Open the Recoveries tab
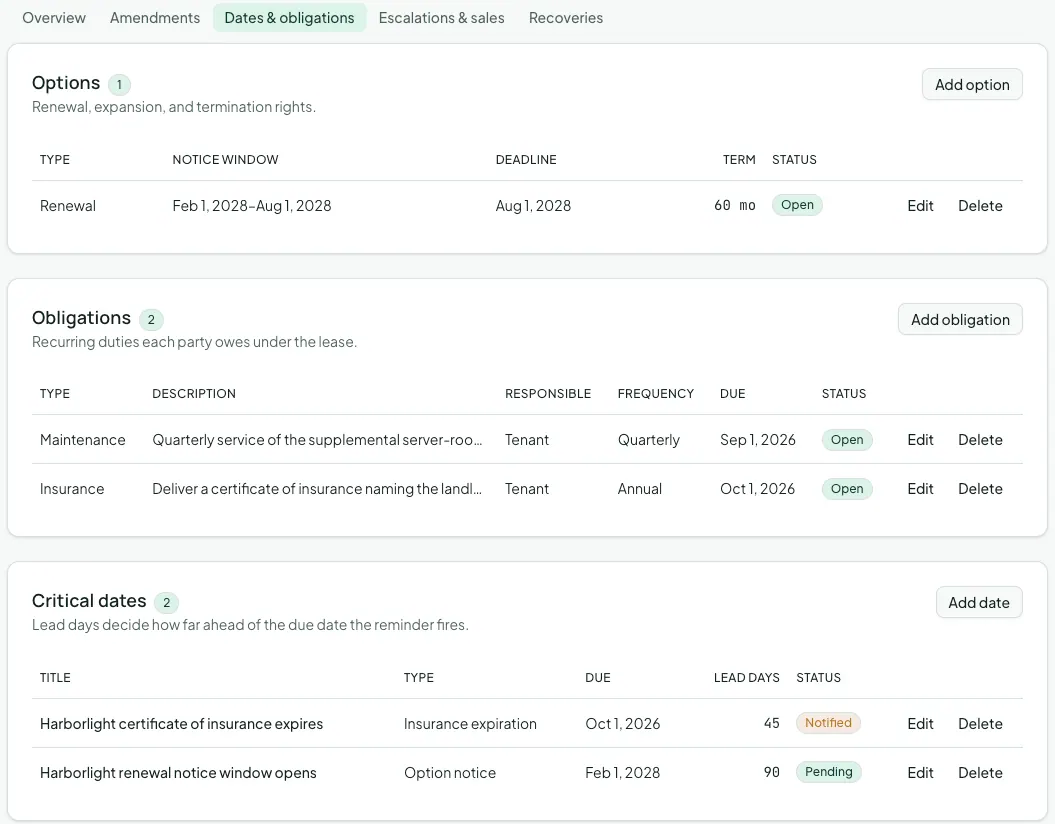This screenshot has width=1055, height=824. [x=566, y=18]
